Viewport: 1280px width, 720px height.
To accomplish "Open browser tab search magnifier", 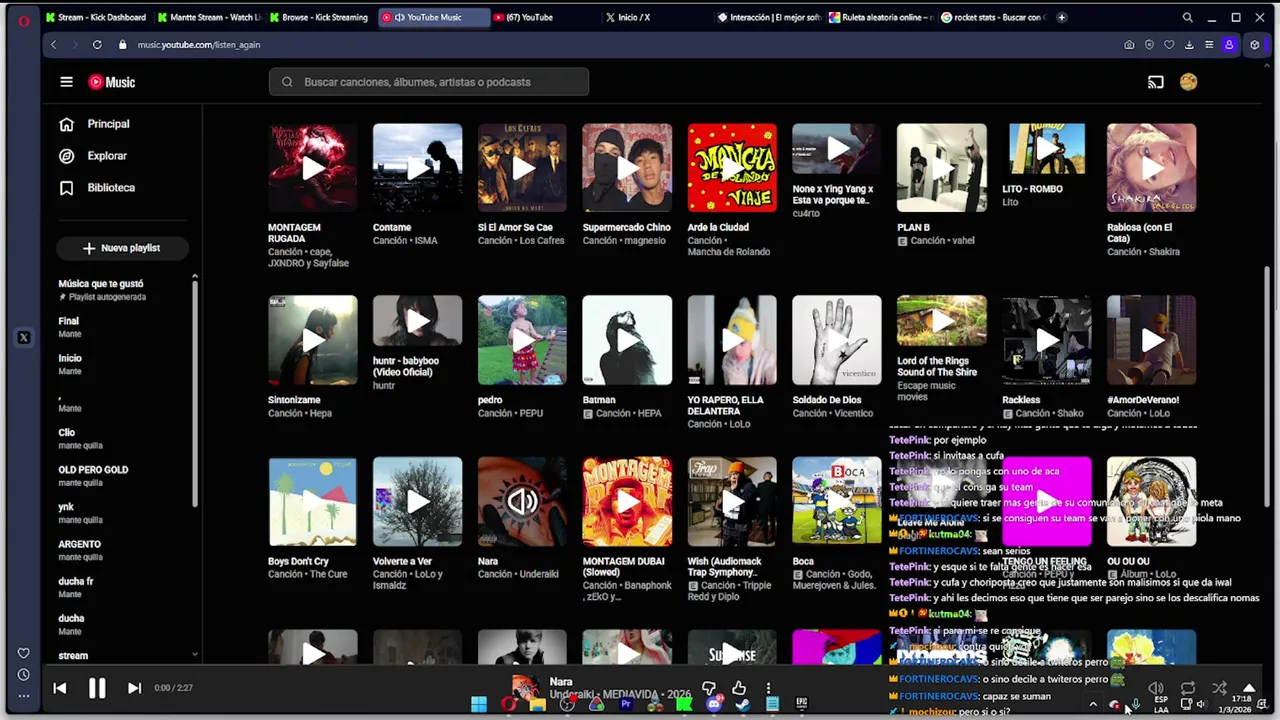I will coord(1187,17).
